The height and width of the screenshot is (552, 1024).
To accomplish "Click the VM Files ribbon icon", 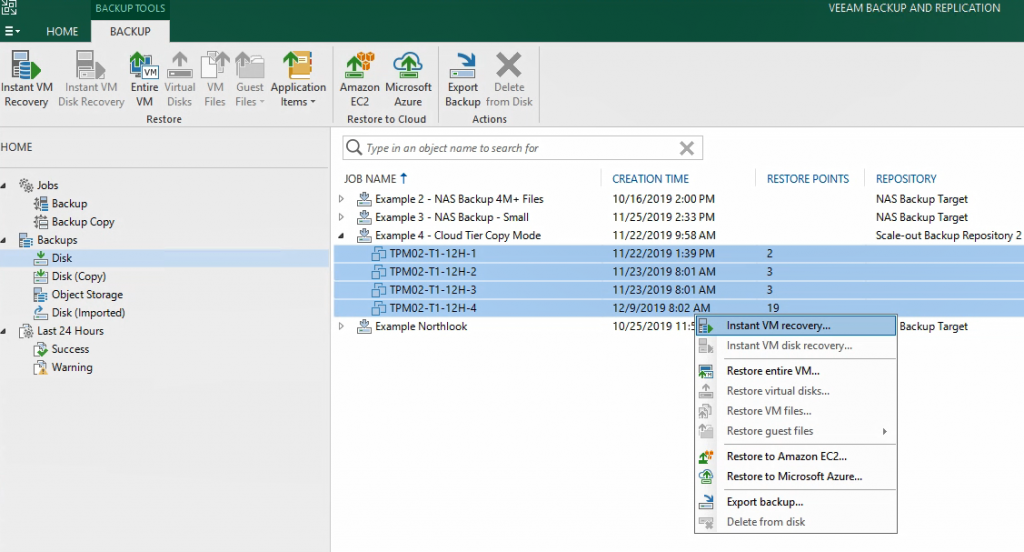I will pos(215,79).
